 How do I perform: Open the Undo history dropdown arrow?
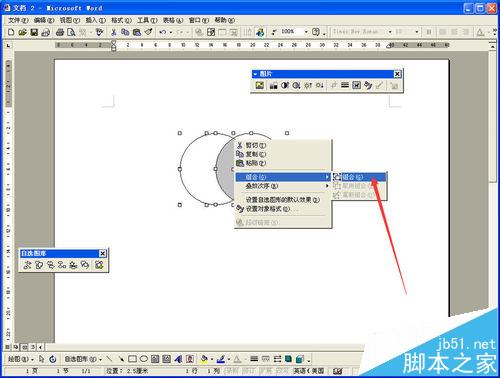(171, 32)
